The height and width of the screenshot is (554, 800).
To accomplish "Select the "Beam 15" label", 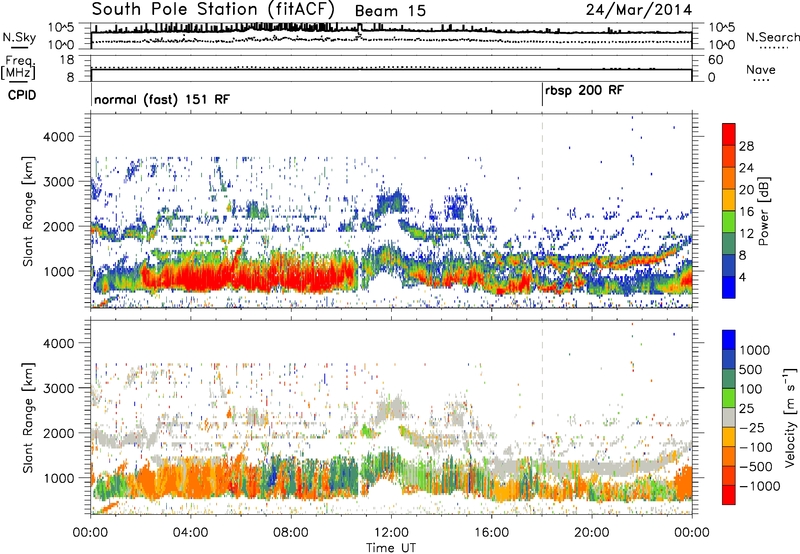I will [x=390, y=11].
